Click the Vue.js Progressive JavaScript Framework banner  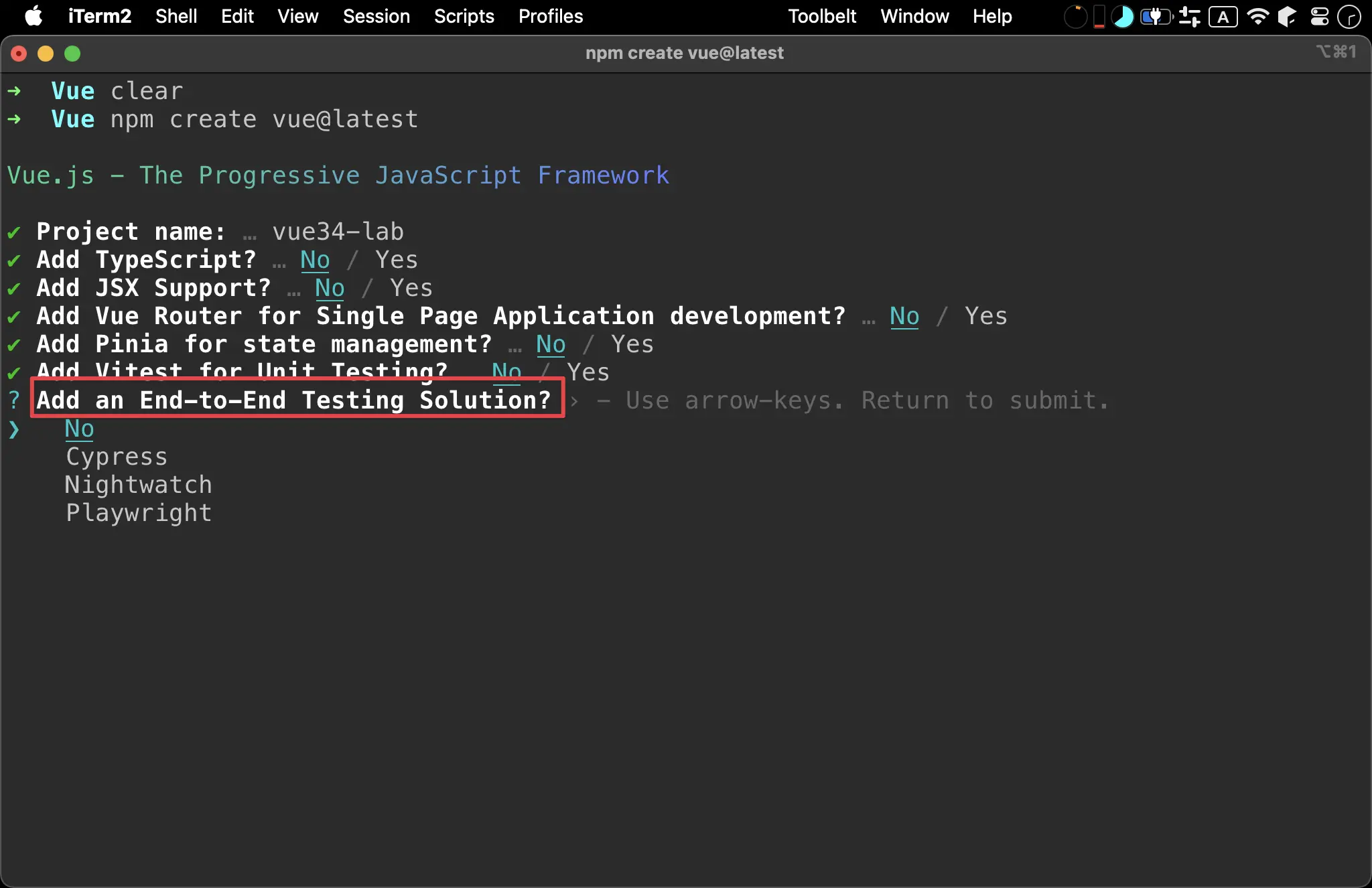tap(338, 175)
